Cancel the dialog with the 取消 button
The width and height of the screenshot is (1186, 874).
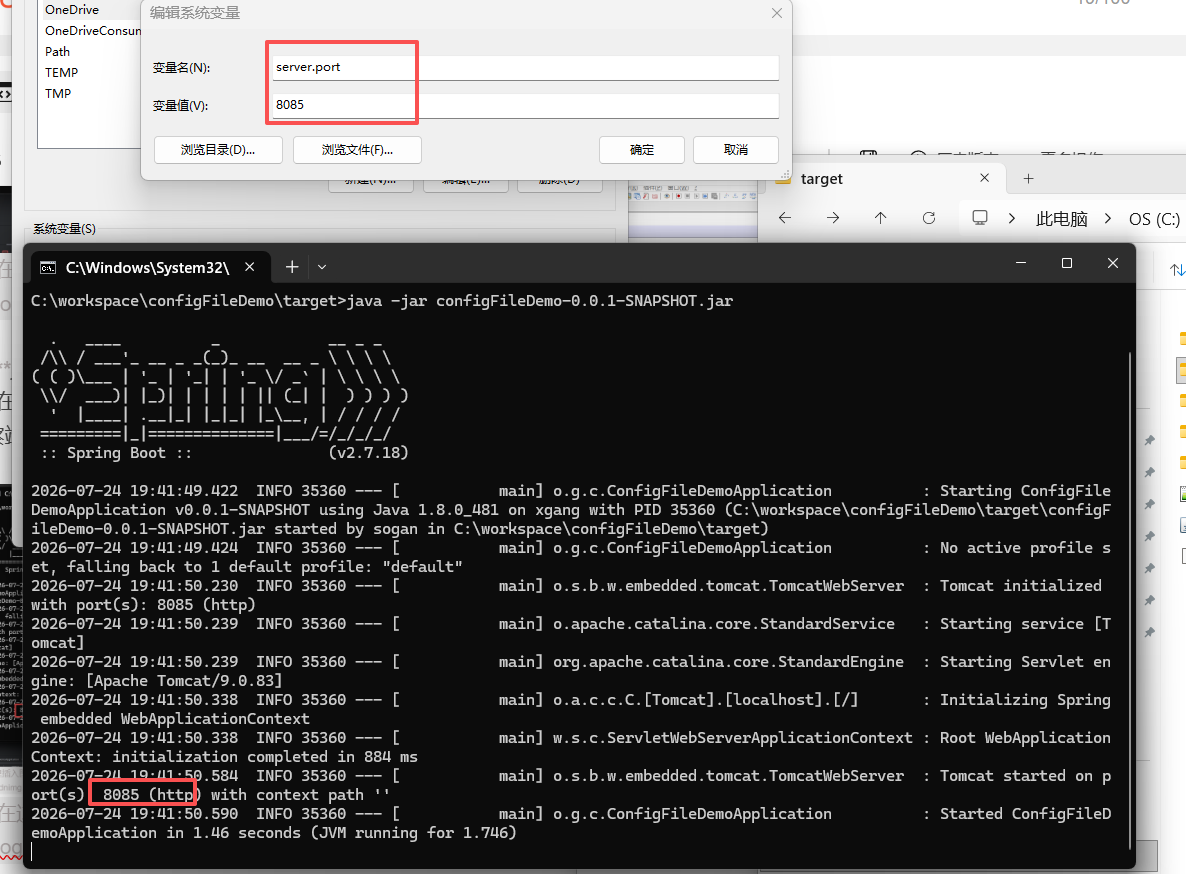(735, 150)
